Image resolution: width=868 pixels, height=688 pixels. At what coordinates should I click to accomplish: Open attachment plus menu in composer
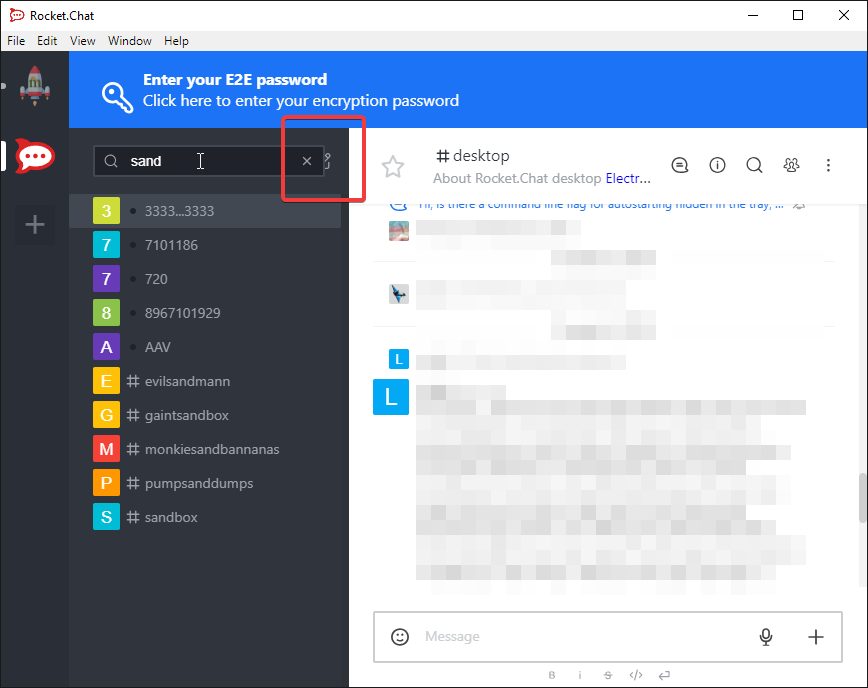[815, 637]
